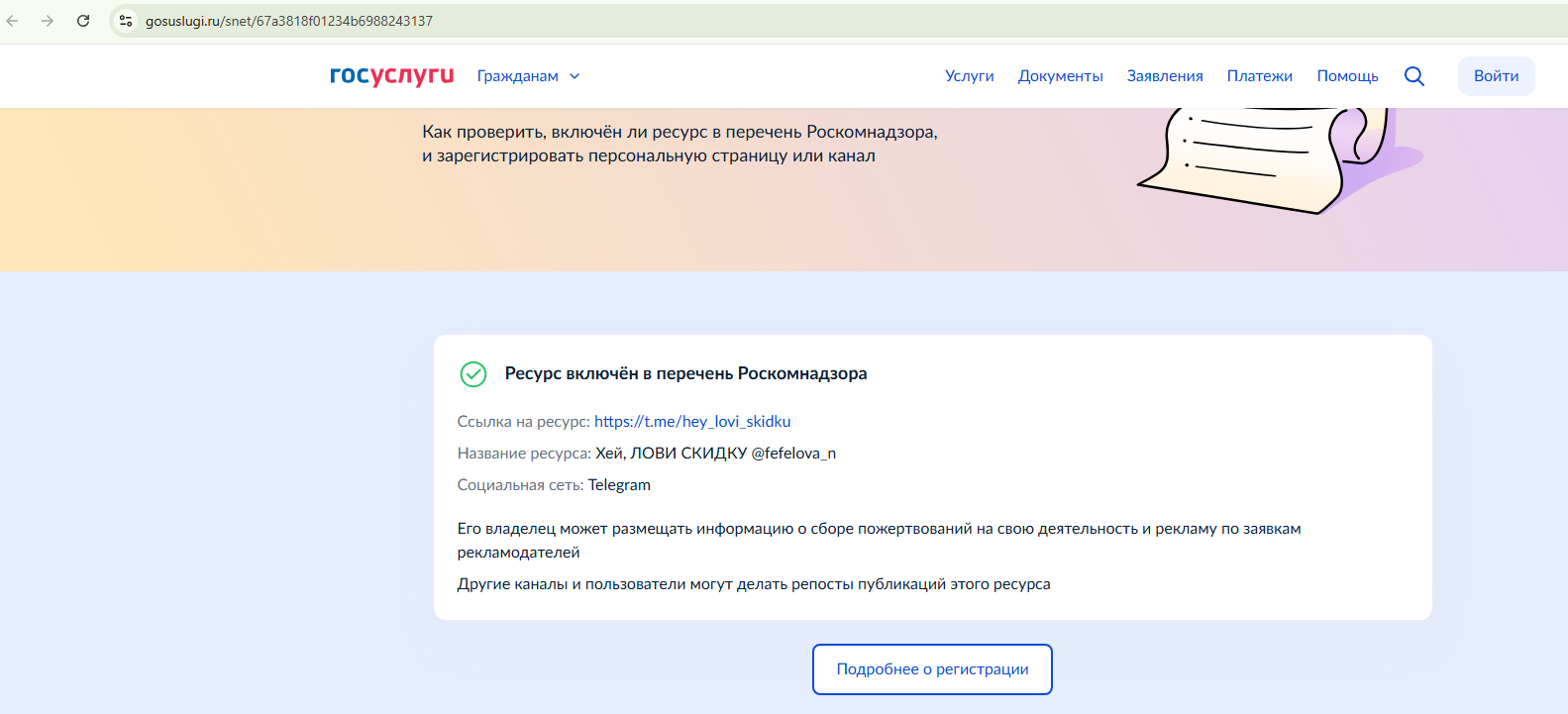Expand the Гражданам dropdown

tap(528, 76)
